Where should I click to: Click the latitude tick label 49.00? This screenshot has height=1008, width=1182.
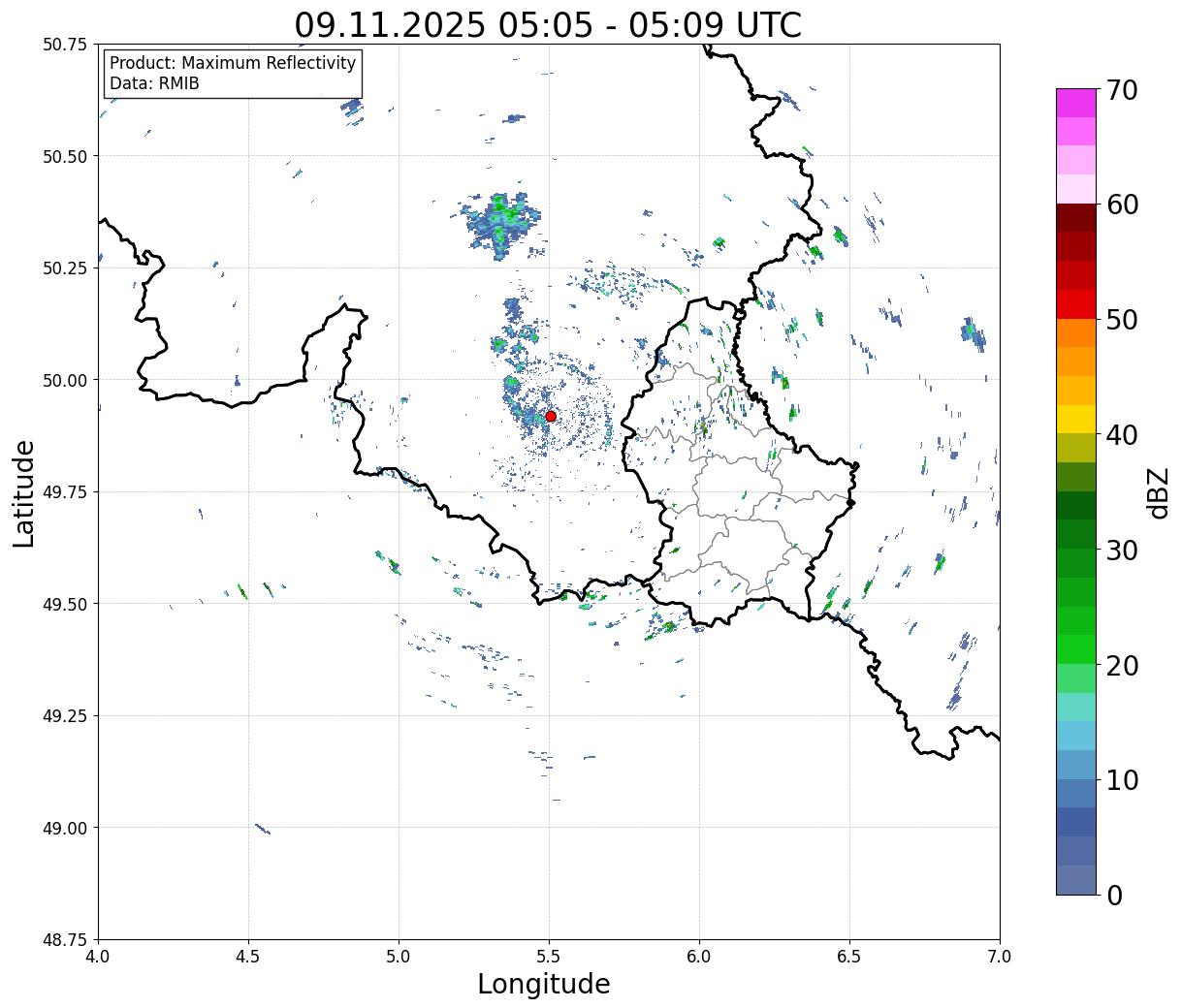65,828
